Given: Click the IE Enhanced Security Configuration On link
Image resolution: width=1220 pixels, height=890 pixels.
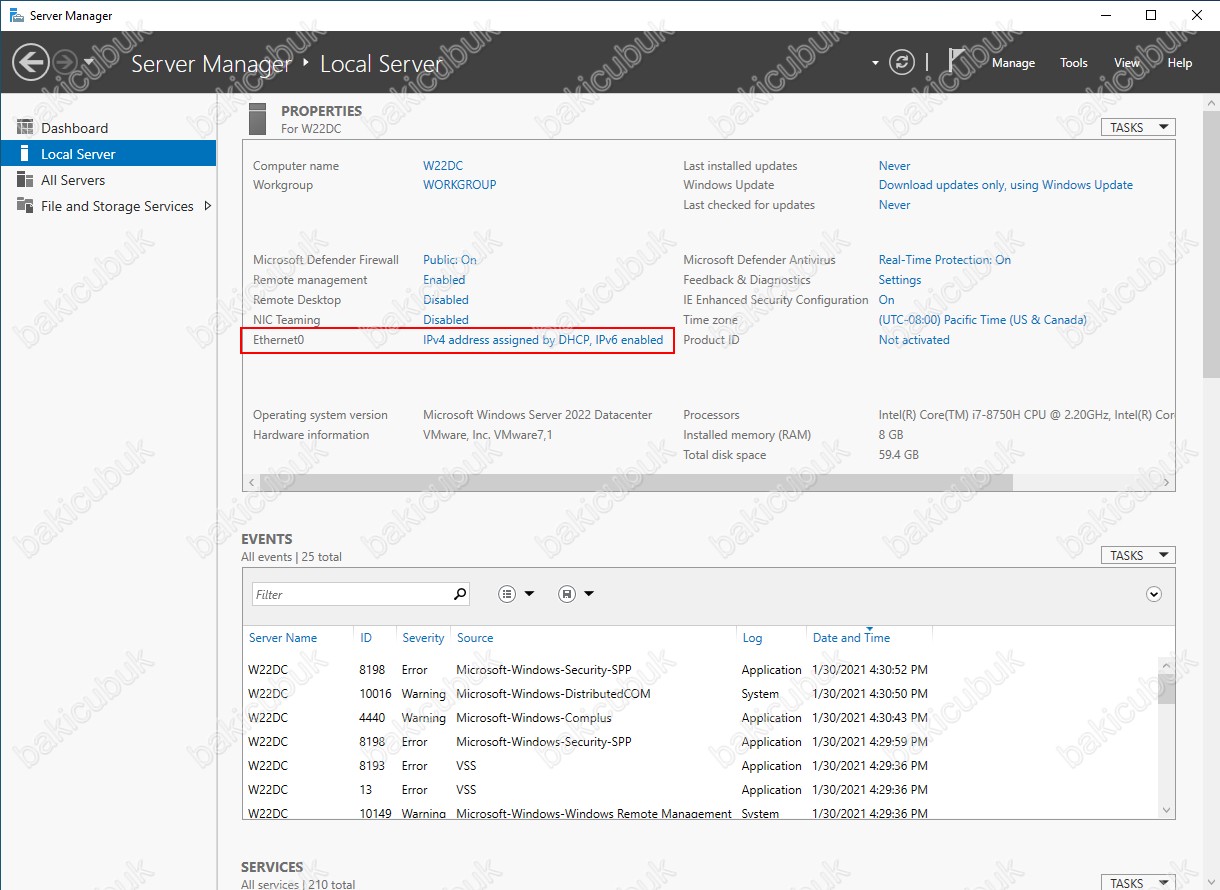Looking at the screenshot, I should pos(887,300).
